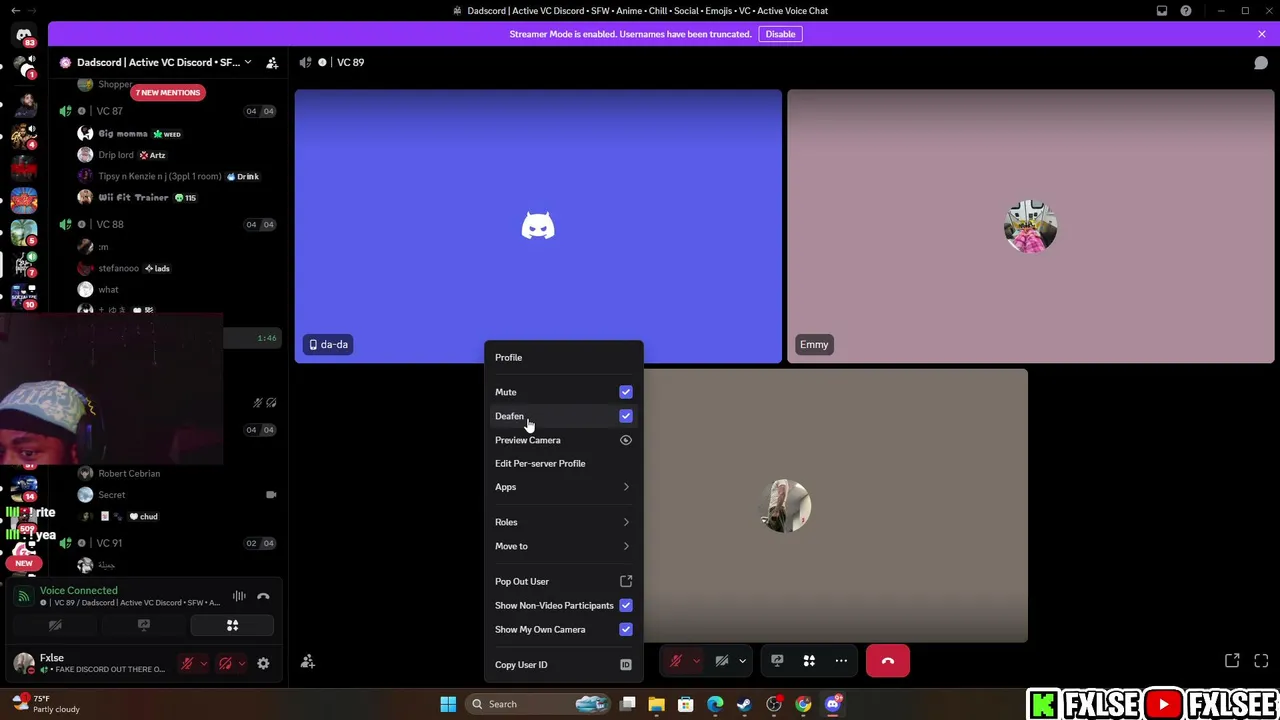Click the Windows taskbar Search box
This screenshot has height=720, width=1280.
coord(539,704)
